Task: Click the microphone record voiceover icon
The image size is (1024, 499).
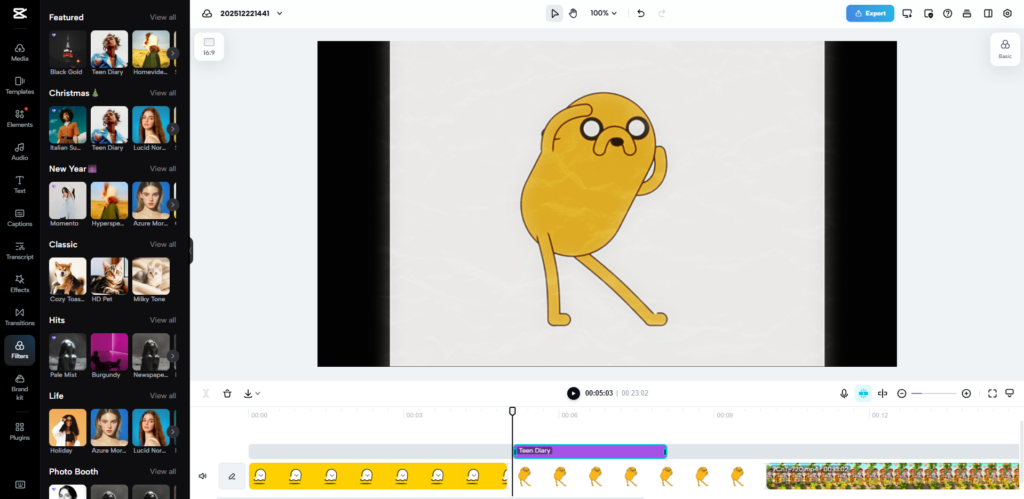Action: point(844,394)
